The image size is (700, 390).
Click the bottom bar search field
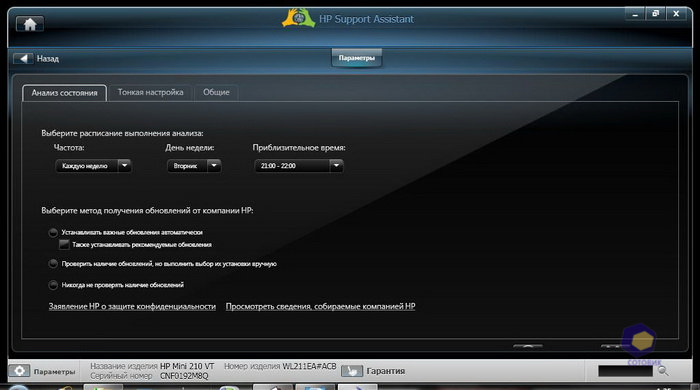tap(625, 371)
